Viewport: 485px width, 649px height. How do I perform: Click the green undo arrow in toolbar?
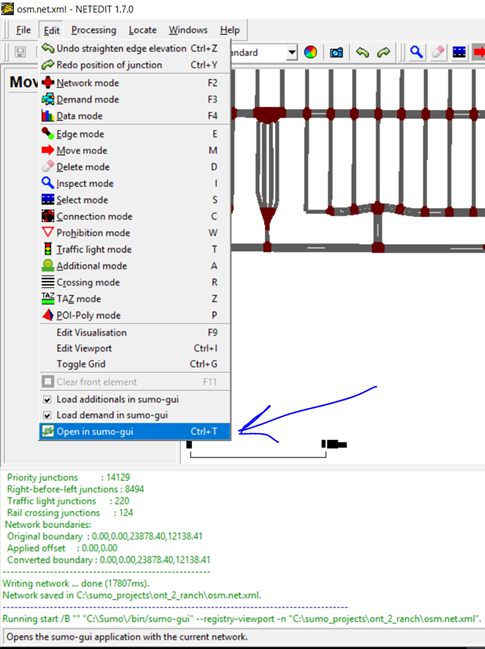click(363, 53)
